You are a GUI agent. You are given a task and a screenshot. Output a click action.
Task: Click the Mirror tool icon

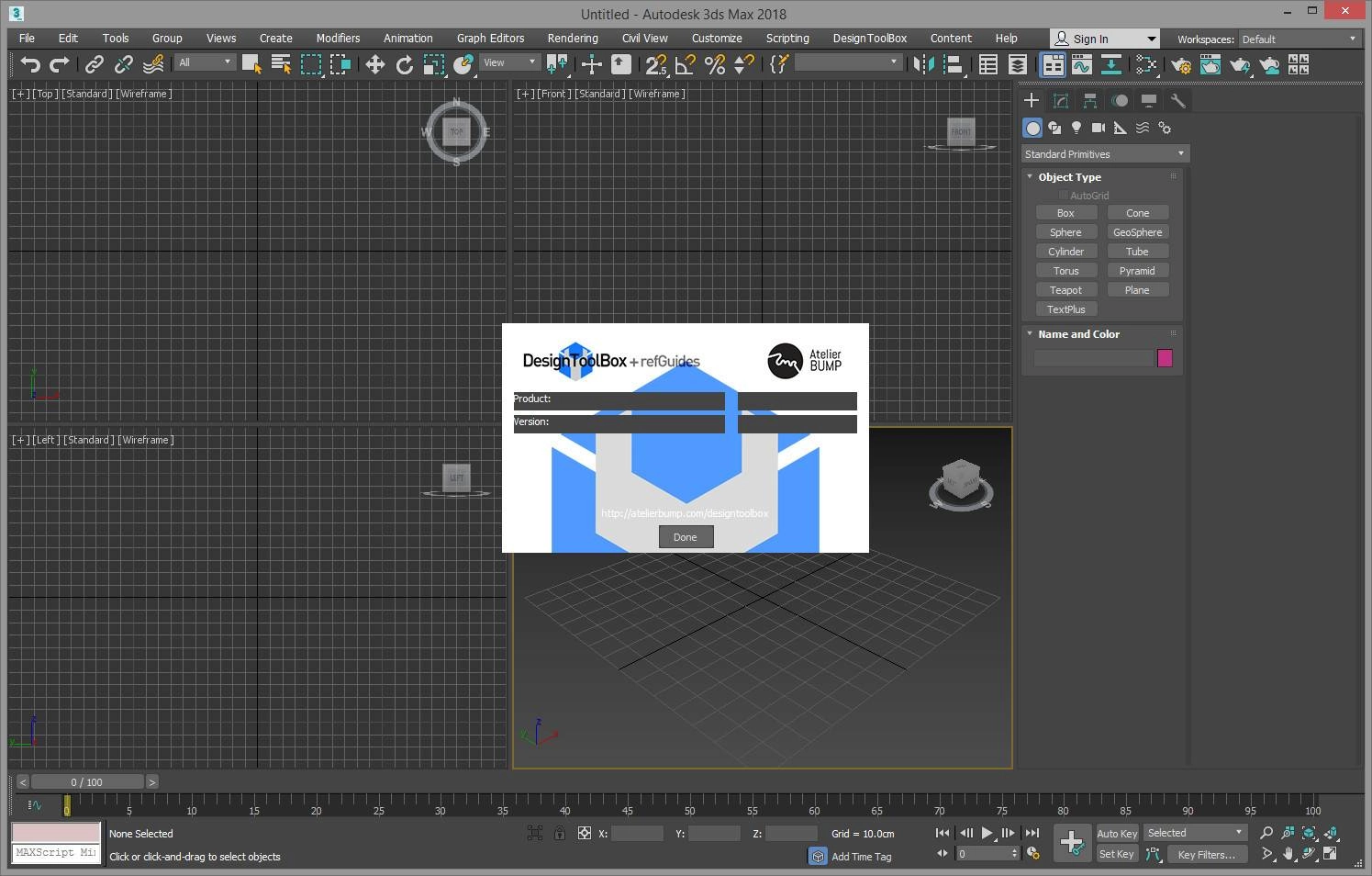(x=924, y=64)
